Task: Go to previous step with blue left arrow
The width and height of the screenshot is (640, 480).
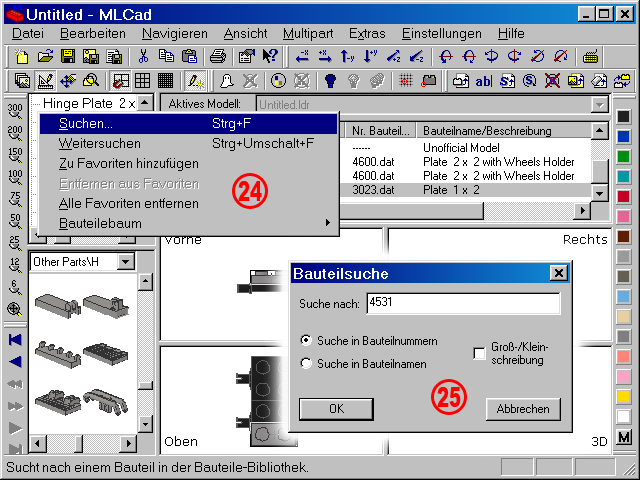Action: [x=15, y=362]
